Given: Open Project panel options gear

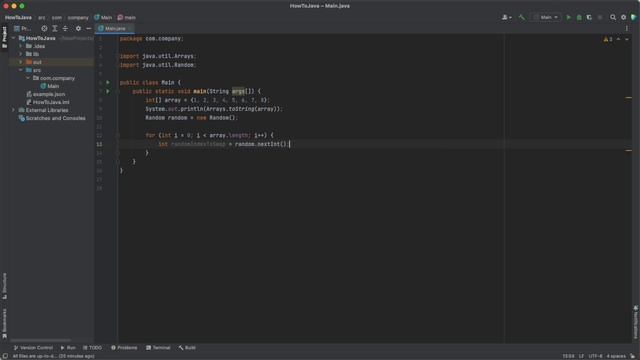Looking at the screenshot, I should [x=78, y=29].
